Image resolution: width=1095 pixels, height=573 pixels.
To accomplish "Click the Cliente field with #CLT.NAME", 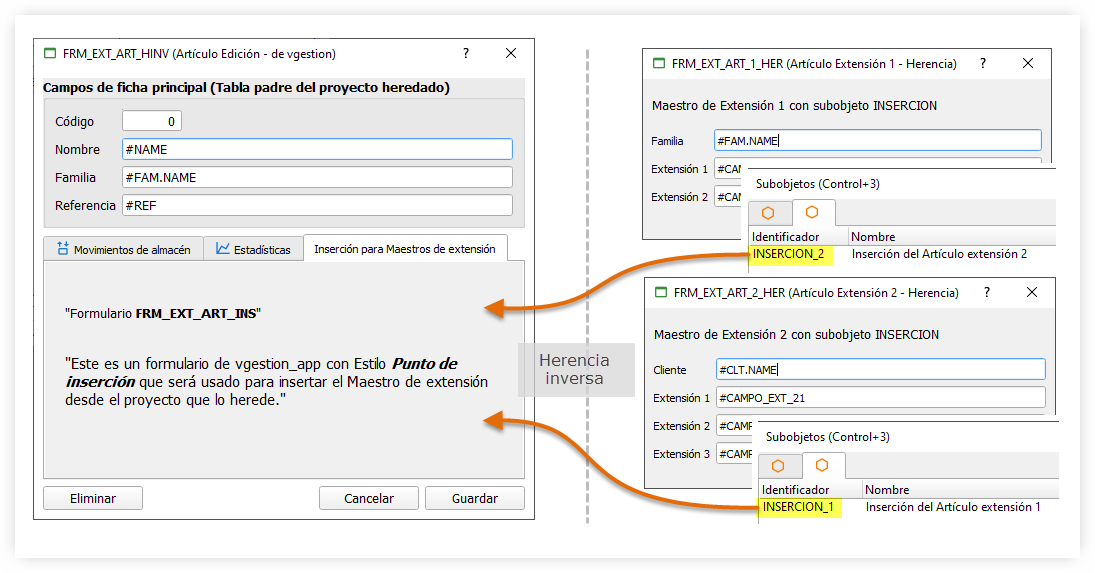I will click(x=880, y=370).
